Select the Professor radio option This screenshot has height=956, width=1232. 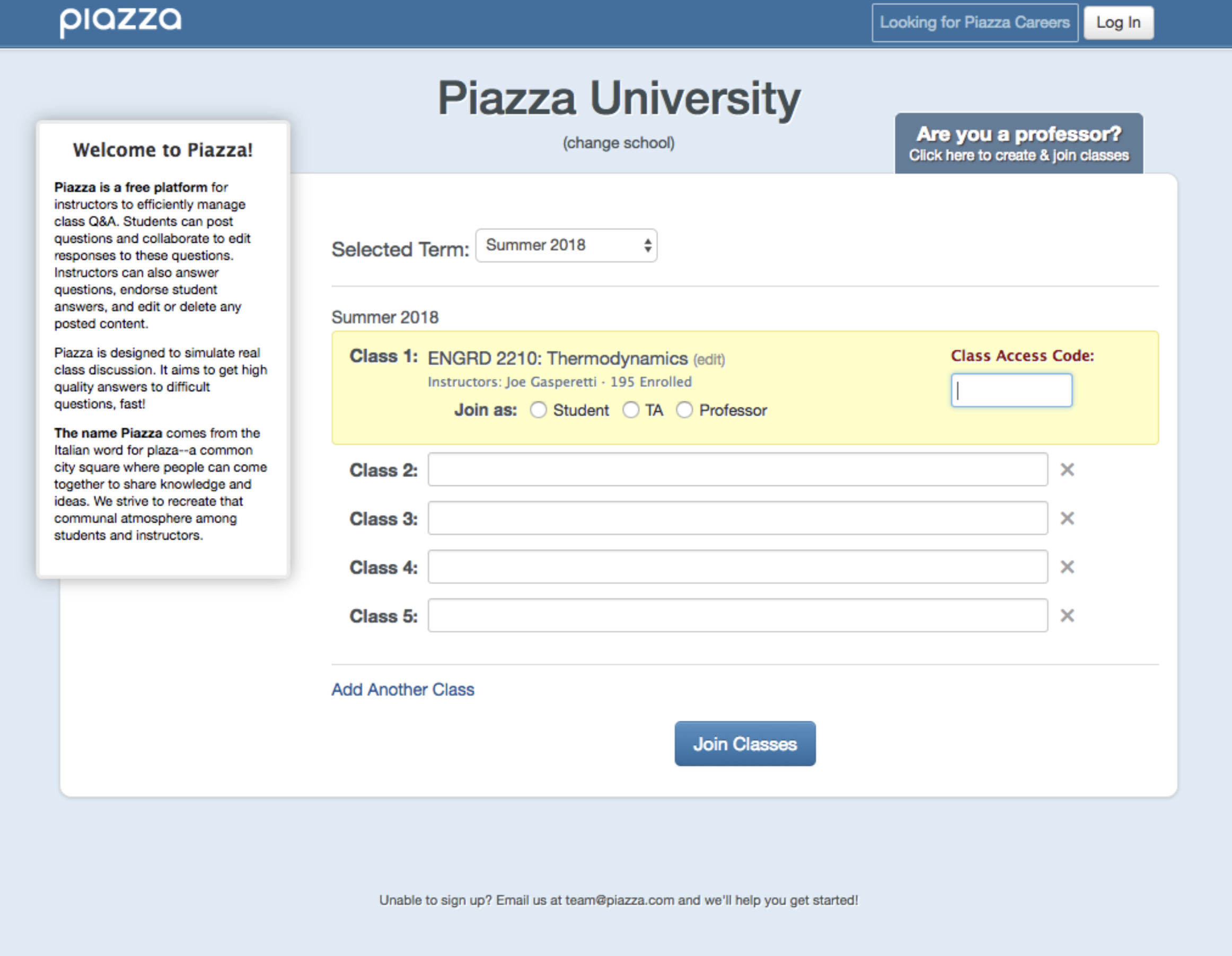pyautogui.click(x=684, y=410)
